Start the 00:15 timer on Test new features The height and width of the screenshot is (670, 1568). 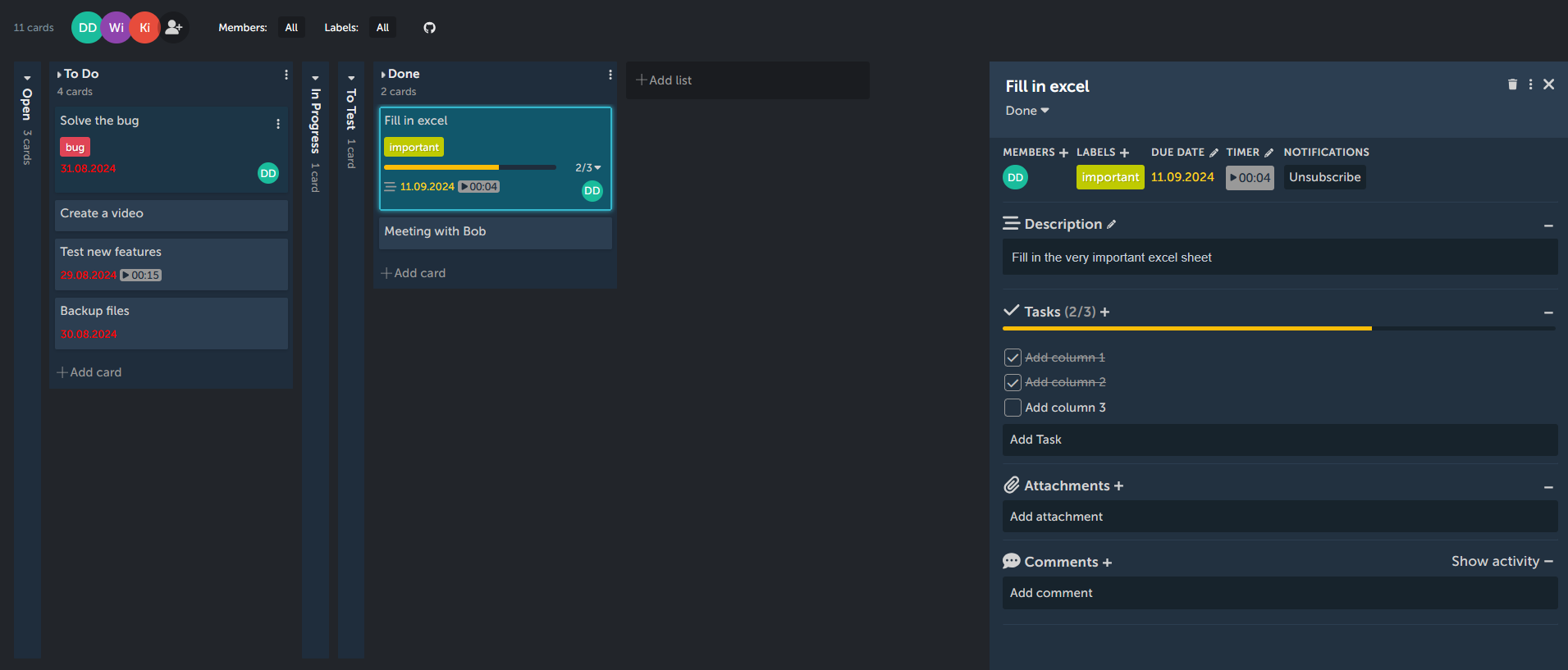140,276
